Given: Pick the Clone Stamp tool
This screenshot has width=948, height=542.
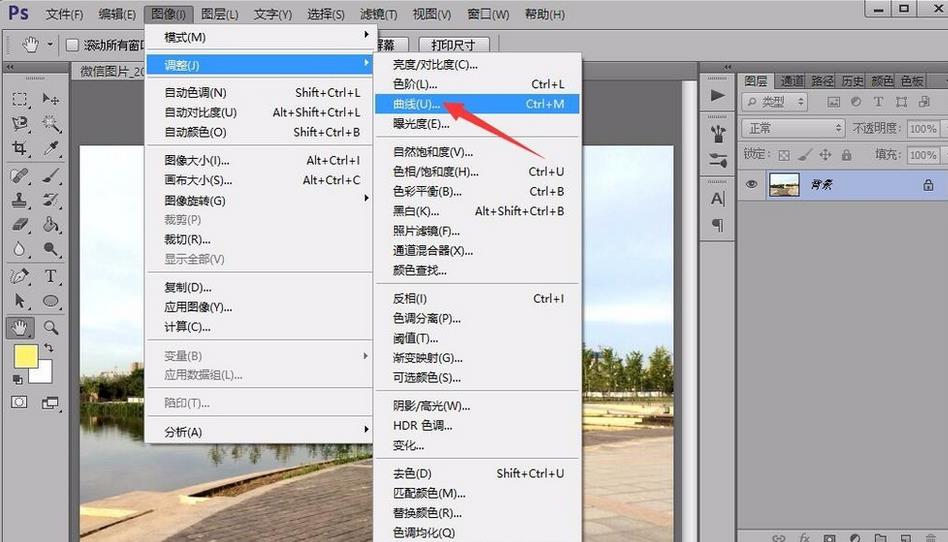Looking at the screenshot, I should pyautogui.click(x=19, y=199).
